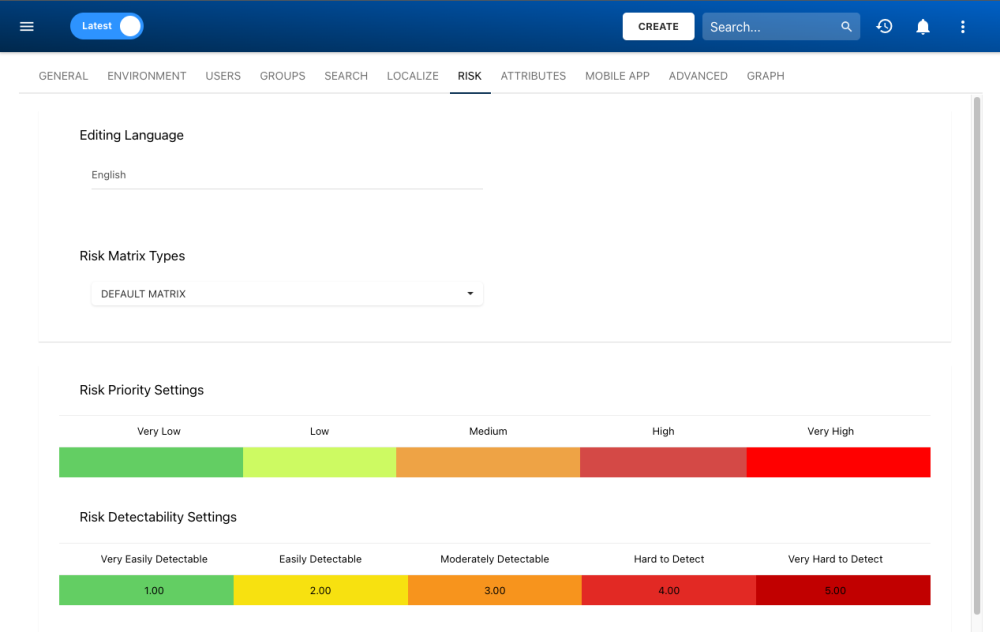The height and width of the screenshot is (632, 1000).
Task: Click the 'Very Easily Detectable' label
Action: pyautogui.click(x=154, y=559)
